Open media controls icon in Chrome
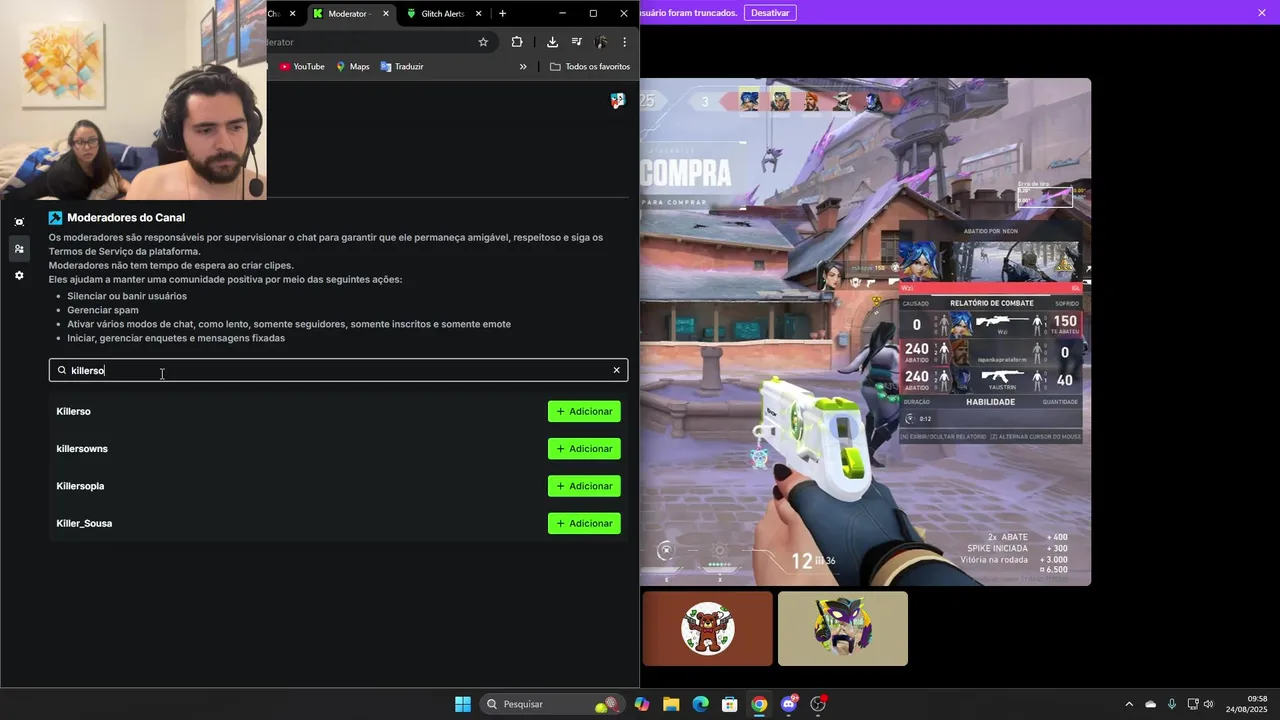This screenshot has width=1280, height=720. 577,42
